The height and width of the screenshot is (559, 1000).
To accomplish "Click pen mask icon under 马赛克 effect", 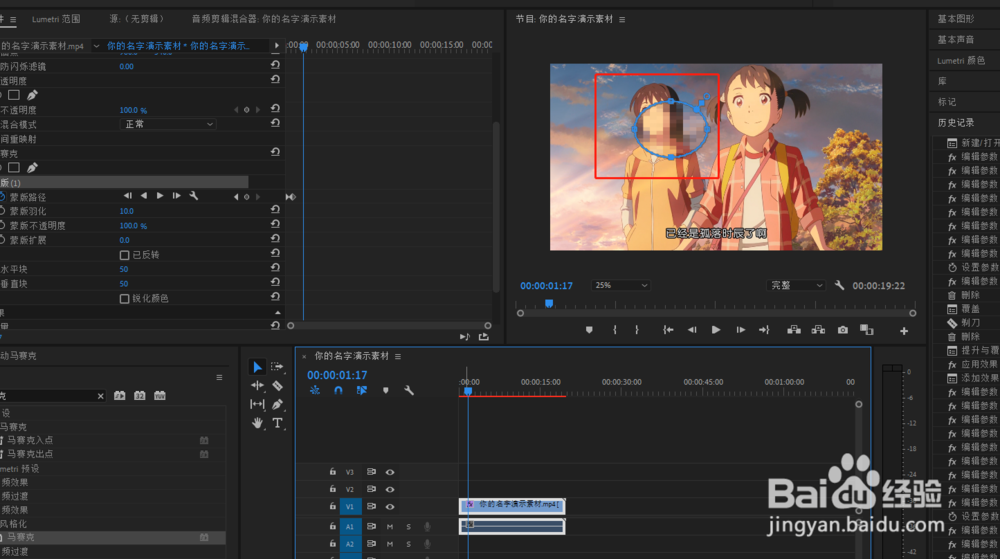I will (32, 168).
